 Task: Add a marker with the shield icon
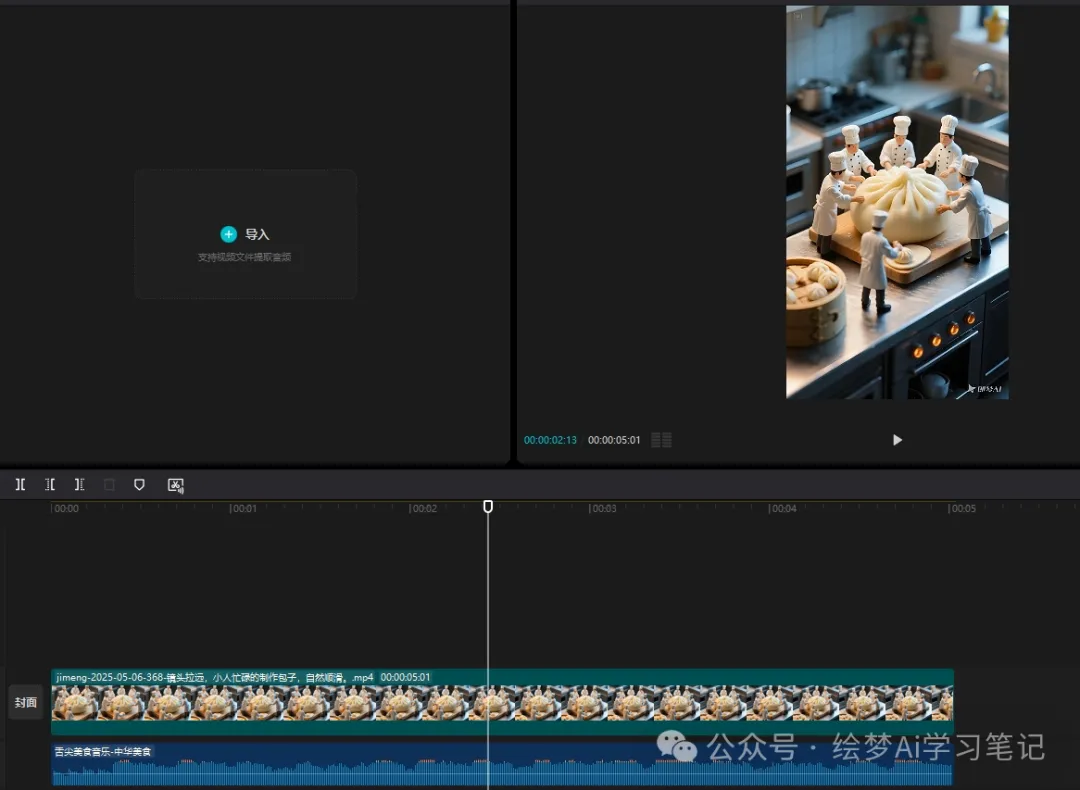pyautogui.click(x=139, y=485)
